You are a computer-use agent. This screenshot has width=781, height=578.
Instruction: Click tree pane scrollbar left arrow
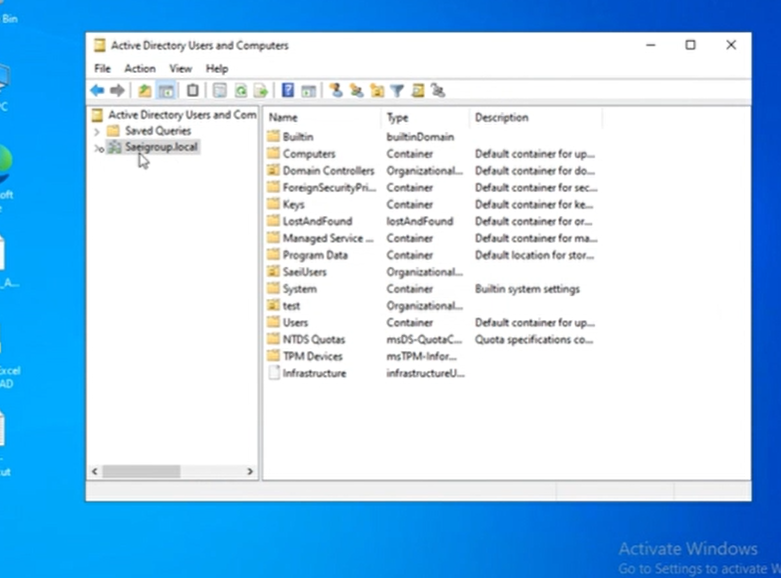click(x=95, y=471)
